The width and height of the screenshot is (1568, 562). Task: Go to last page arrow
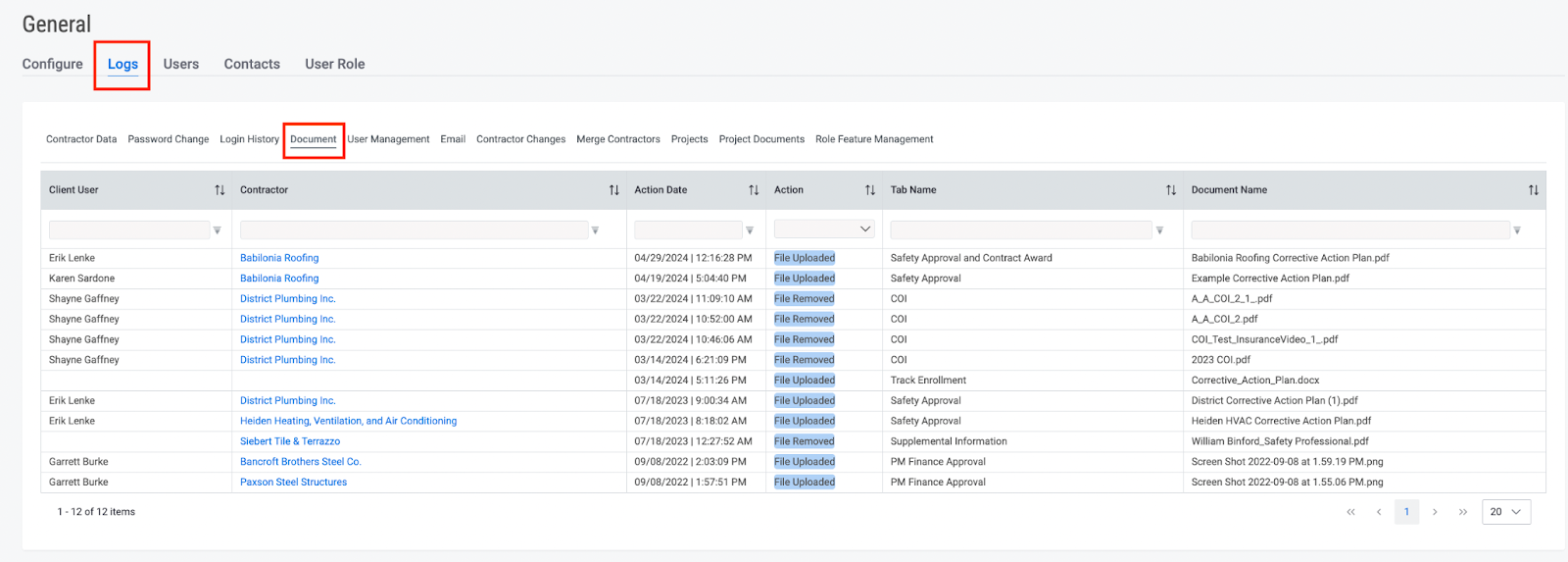[x=1463, y=512]
